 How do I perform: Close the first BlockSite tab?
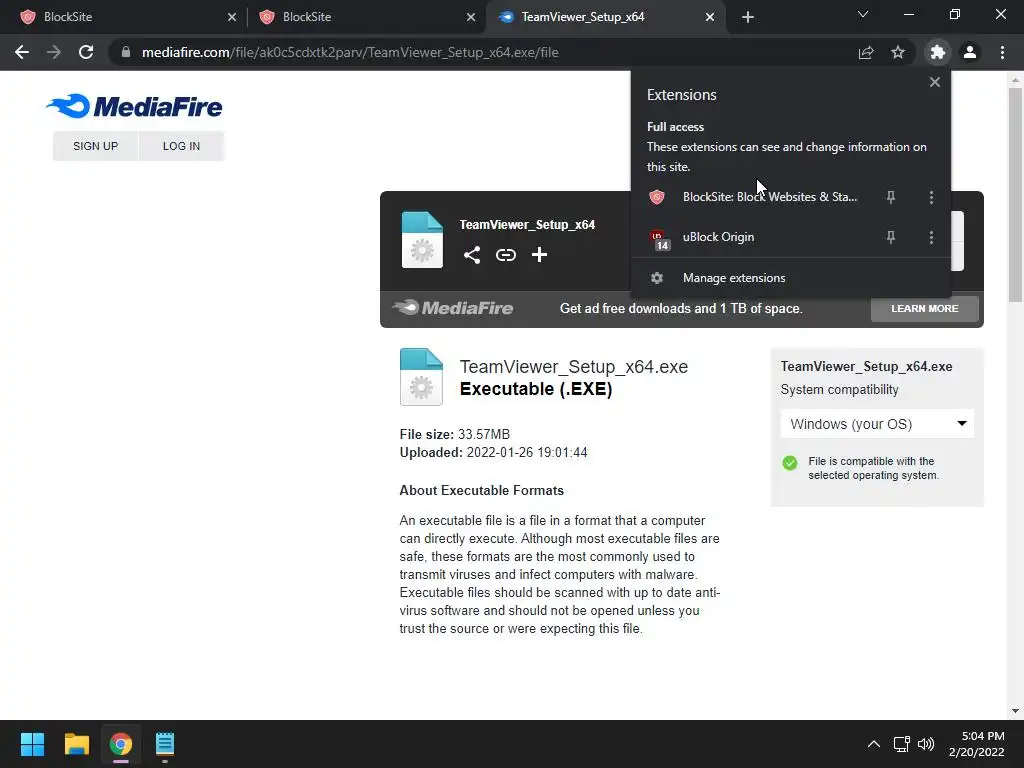pos(232,17)
